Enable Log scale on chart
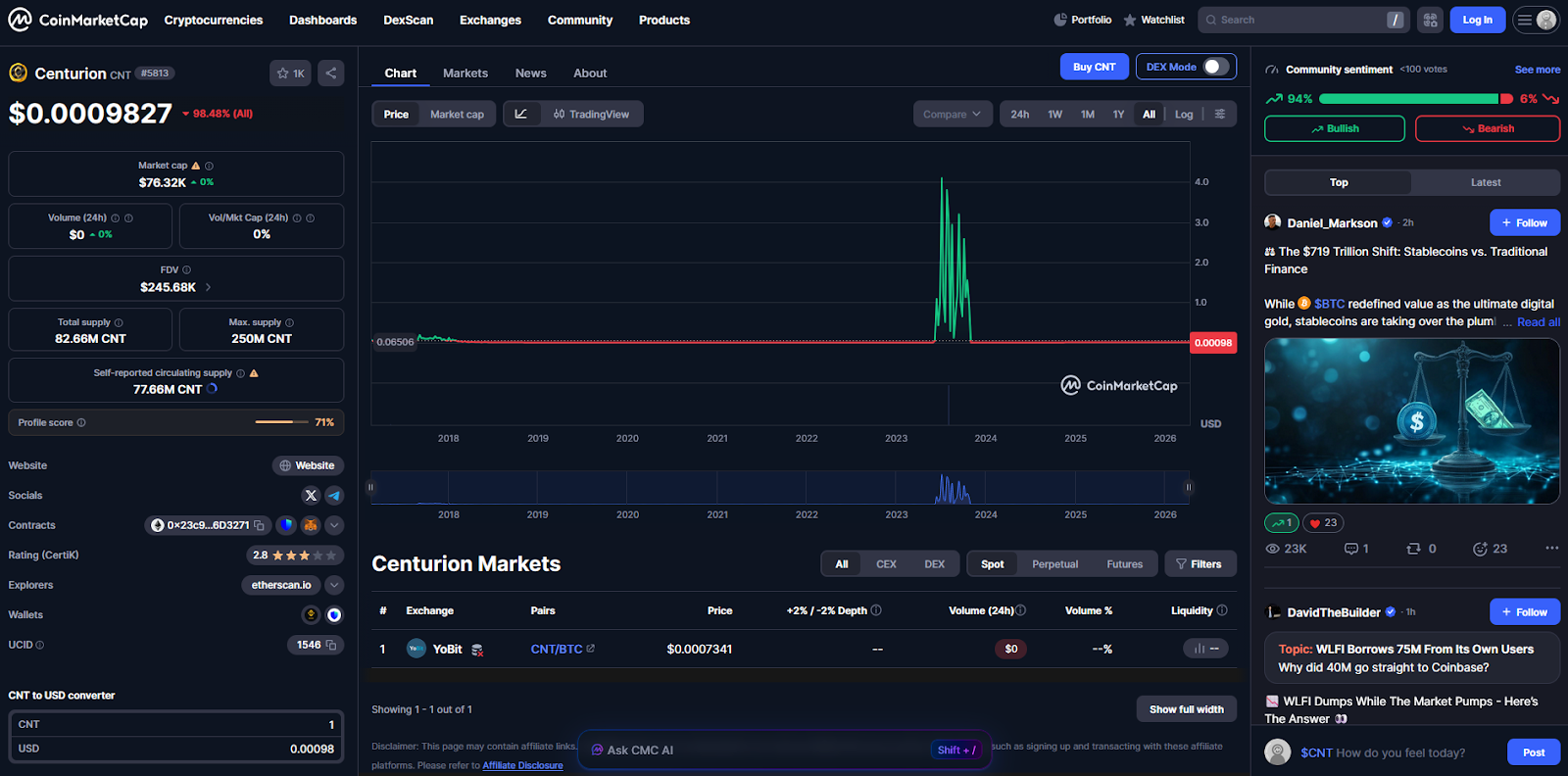This screenshot has width=1568, height=776. 1184,115
